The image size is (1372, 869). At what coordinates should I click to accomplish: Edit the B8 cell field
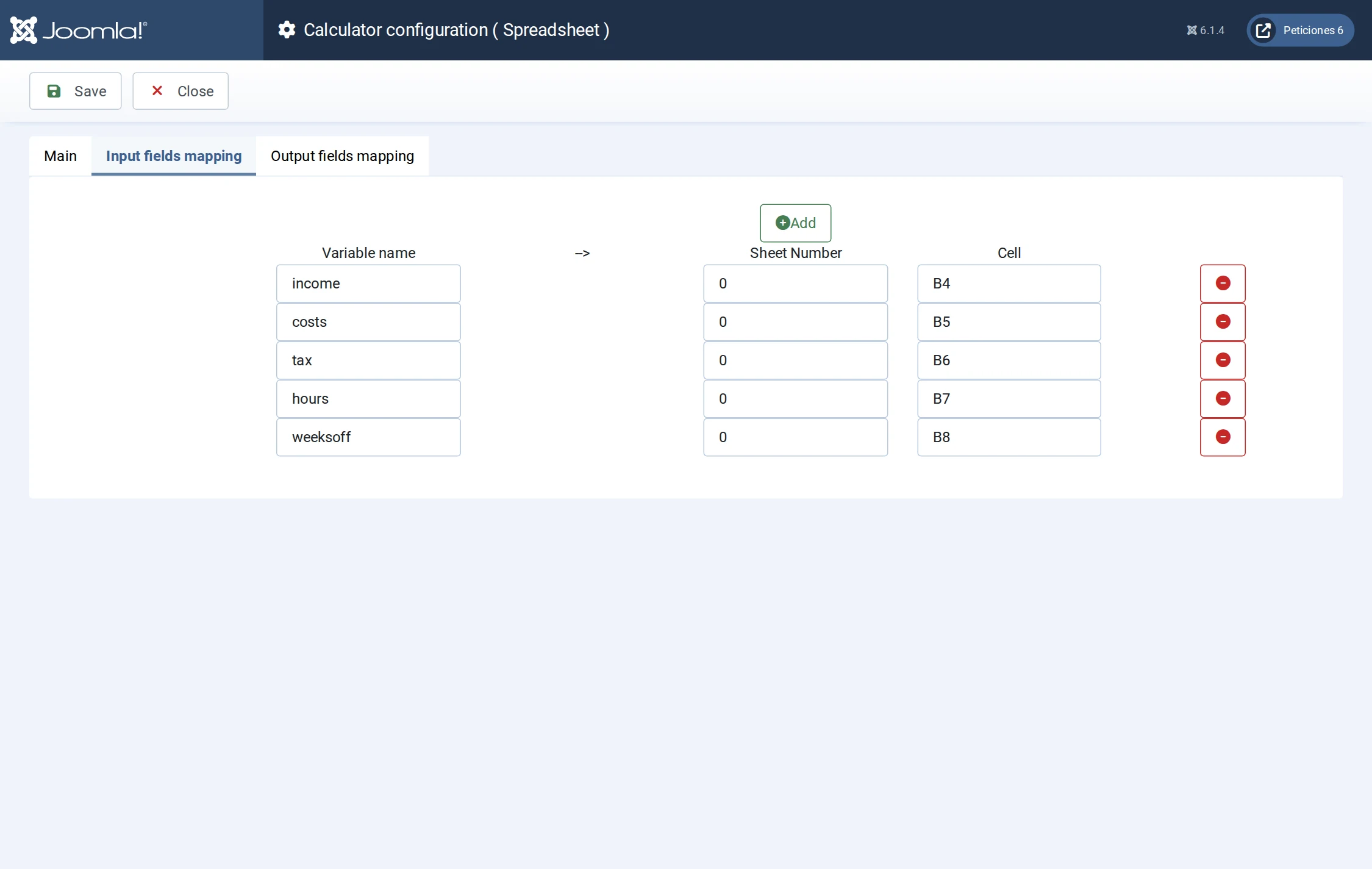coord(1009,437)
